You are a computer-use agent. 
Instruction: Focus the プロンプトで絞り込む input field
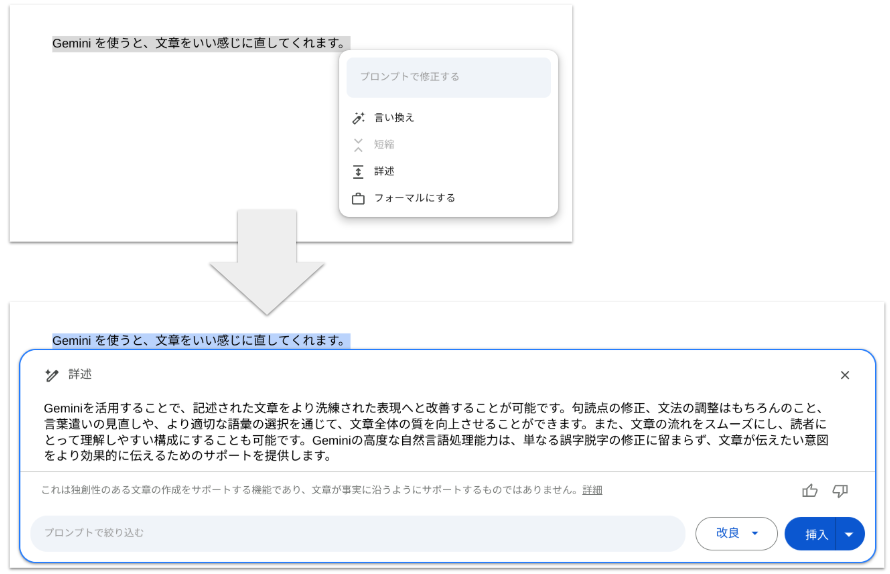tap(358, 534)
